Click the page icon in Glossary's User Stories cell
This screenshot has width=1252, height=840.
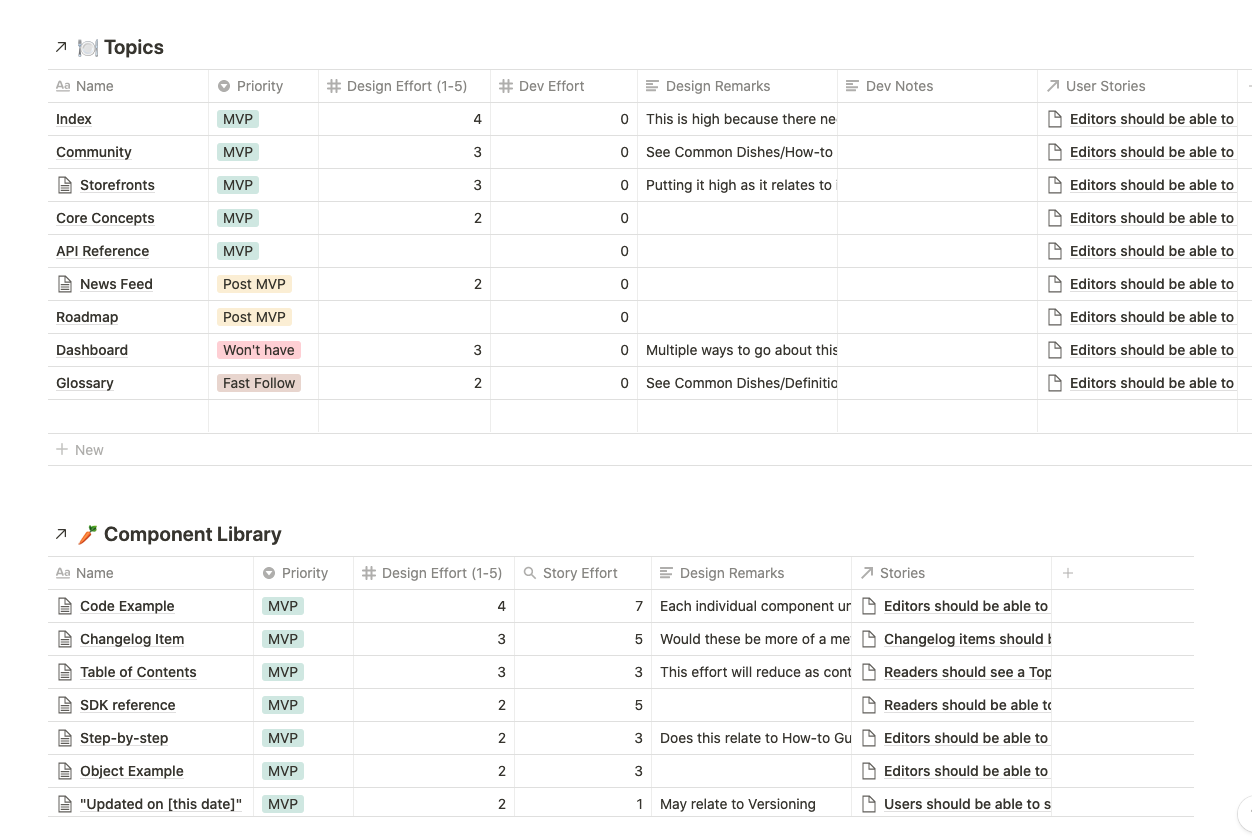pos(1054,383)
